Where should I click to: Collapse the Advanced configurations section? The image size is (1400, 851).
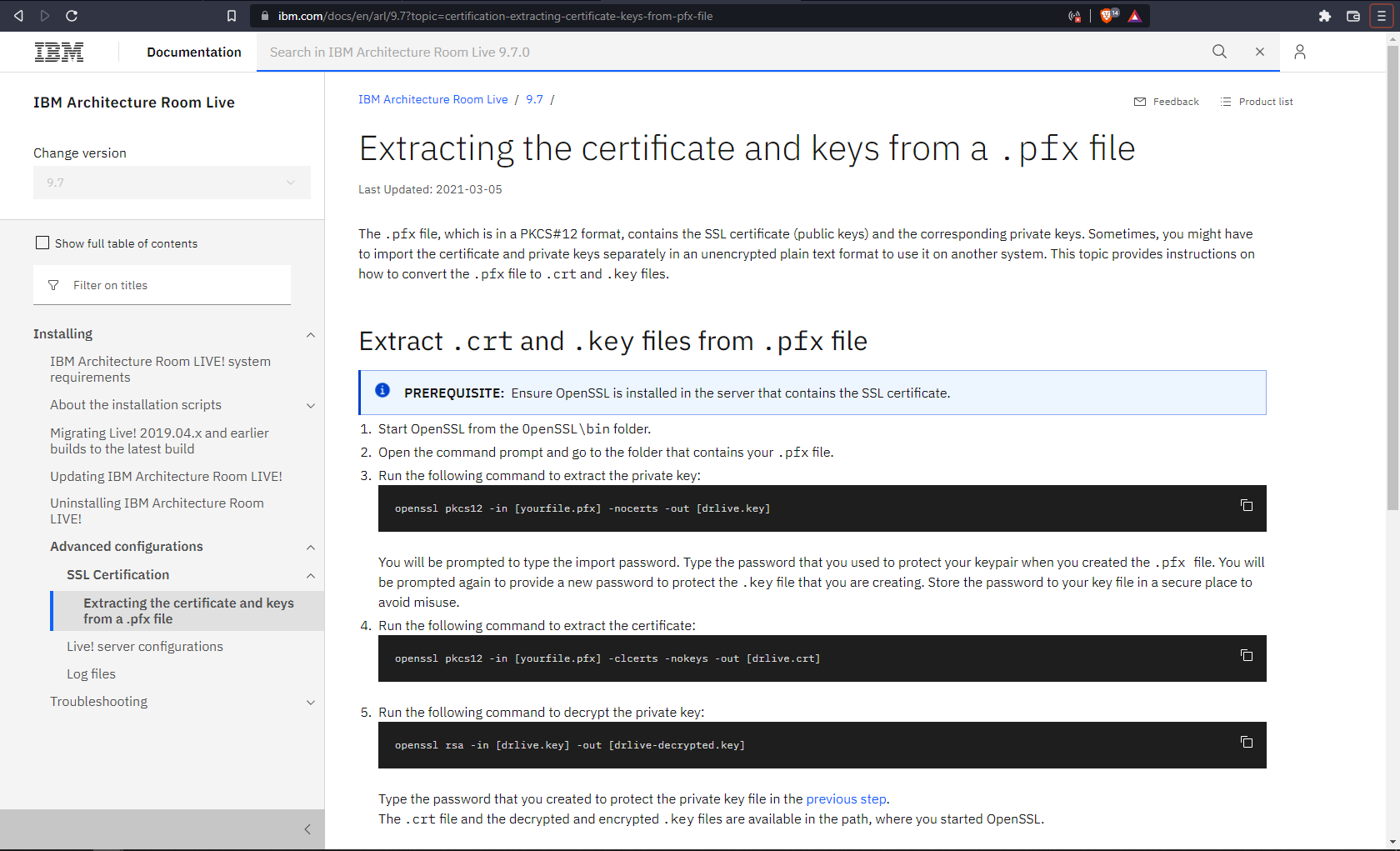point(311,547)
